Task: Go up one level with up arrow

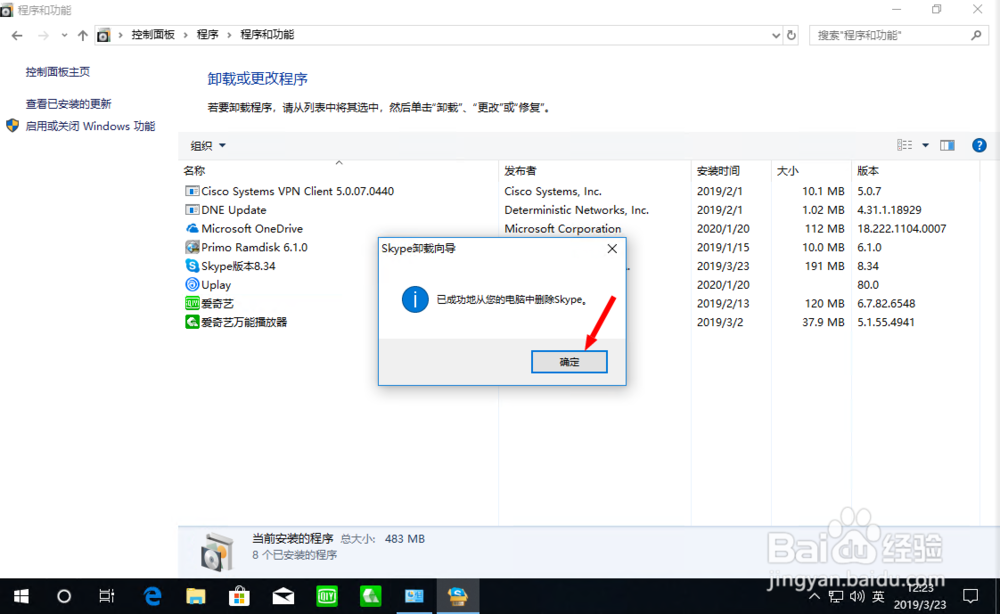Action: (82, 35)
